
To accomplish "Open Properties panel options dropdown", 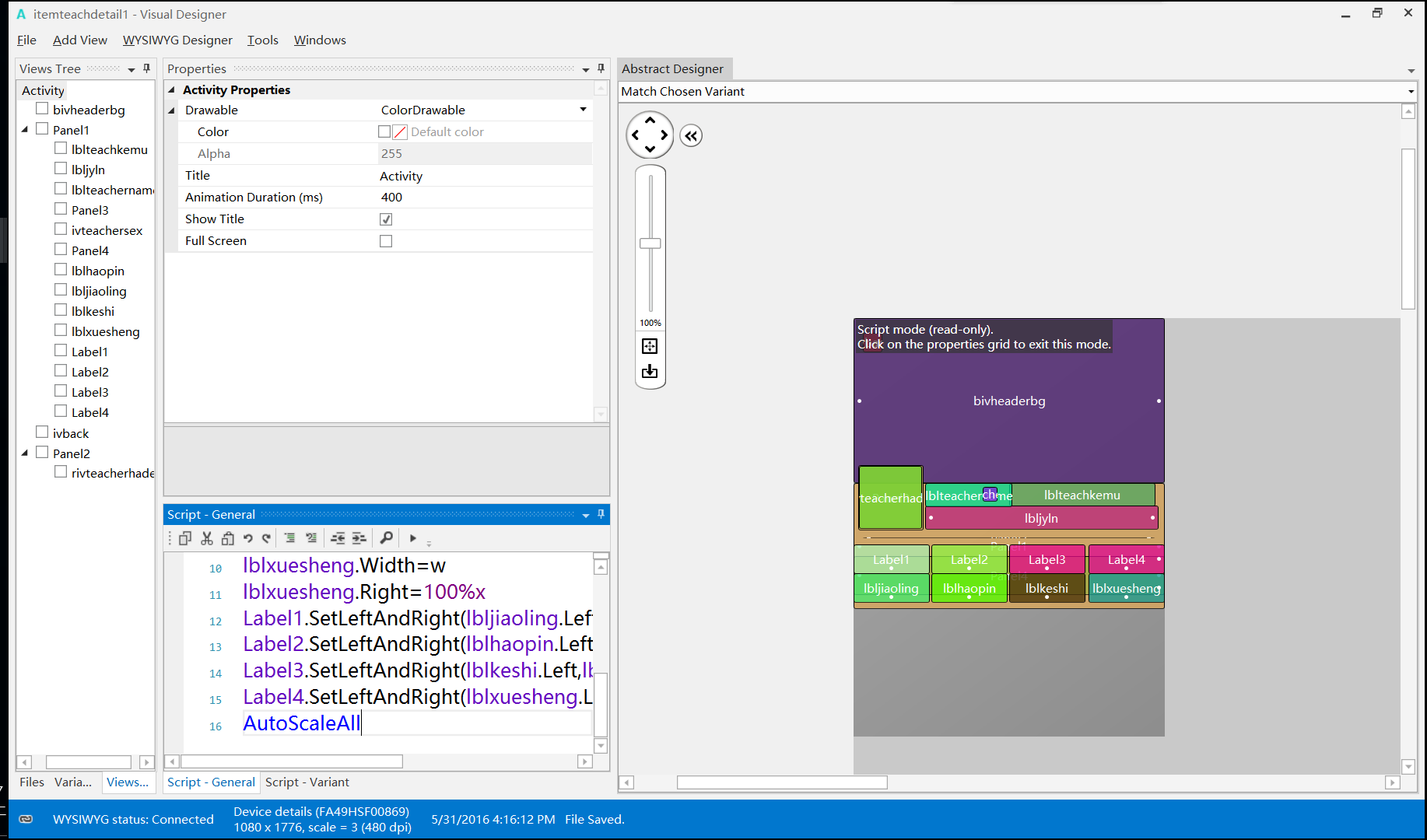I will pos(586,69).
